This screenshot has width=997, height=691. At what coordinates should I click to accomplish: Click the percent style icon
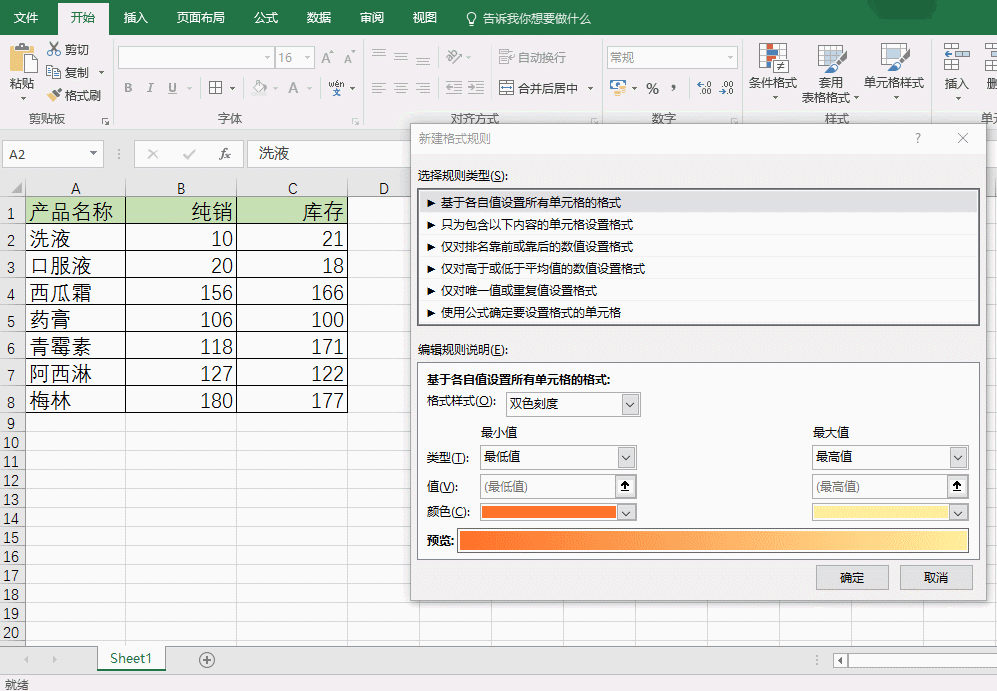(652, 88)
